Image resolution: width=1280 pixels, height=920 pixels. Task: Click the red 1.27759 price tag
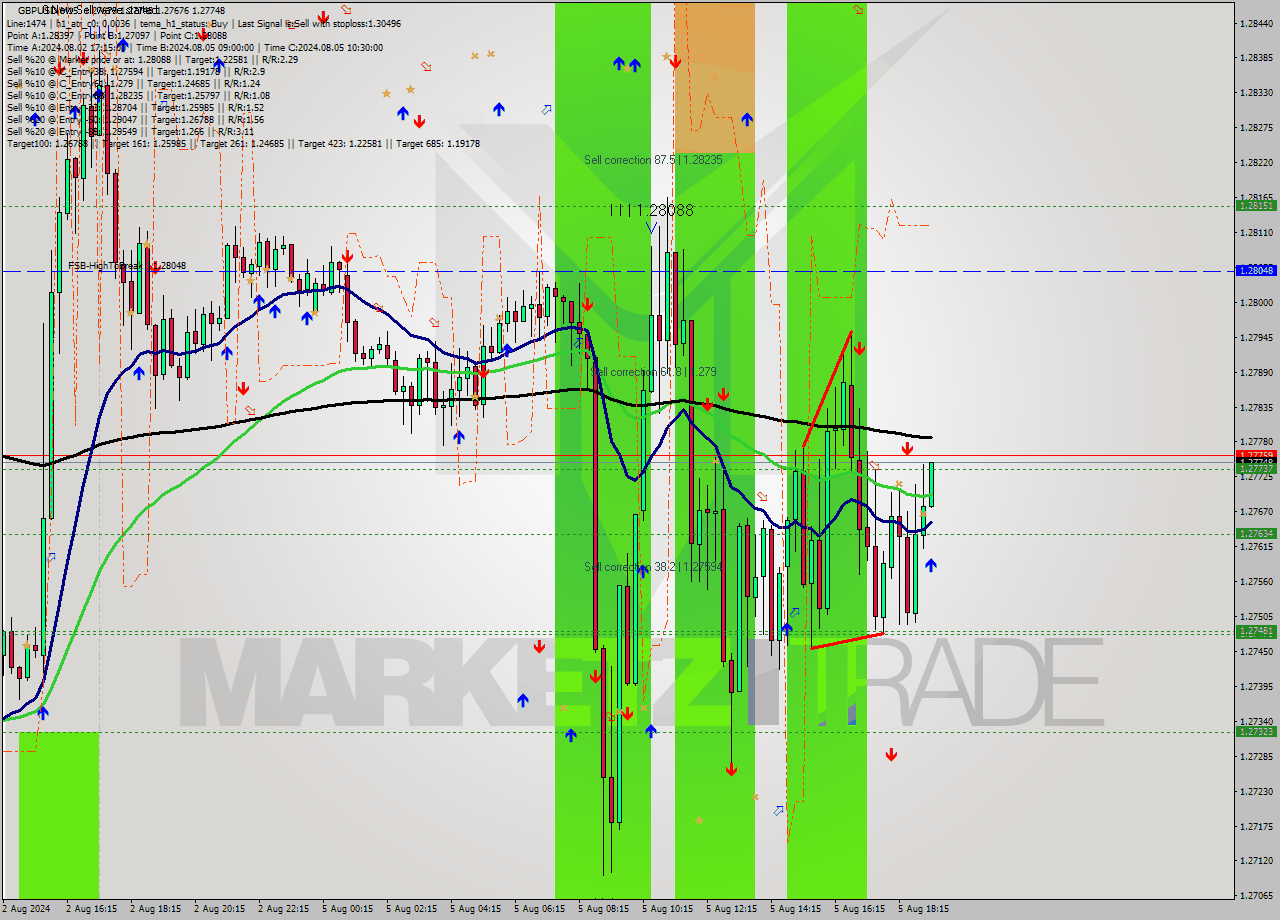pos(1256,455)
